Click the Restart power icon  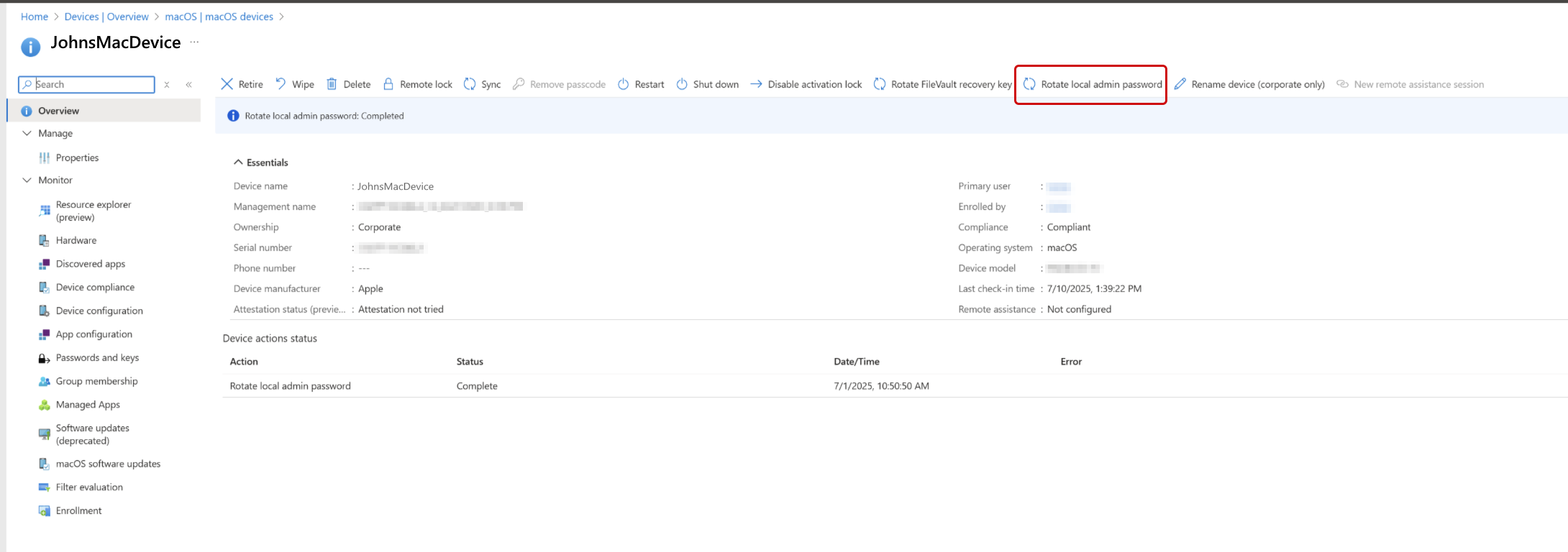point(624,84)
